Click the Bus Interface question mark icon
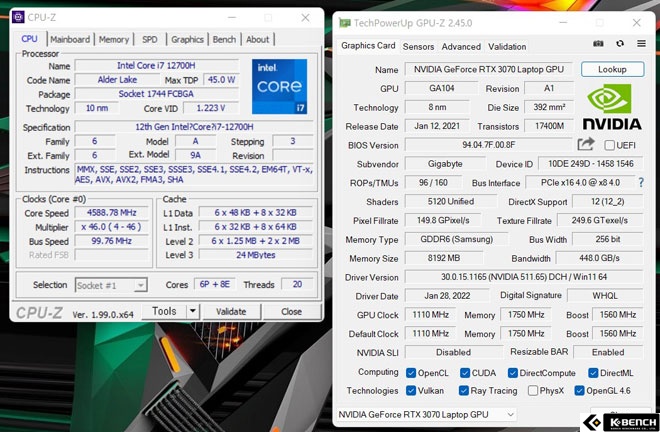660x432 pixels. [x=641, y=182]
